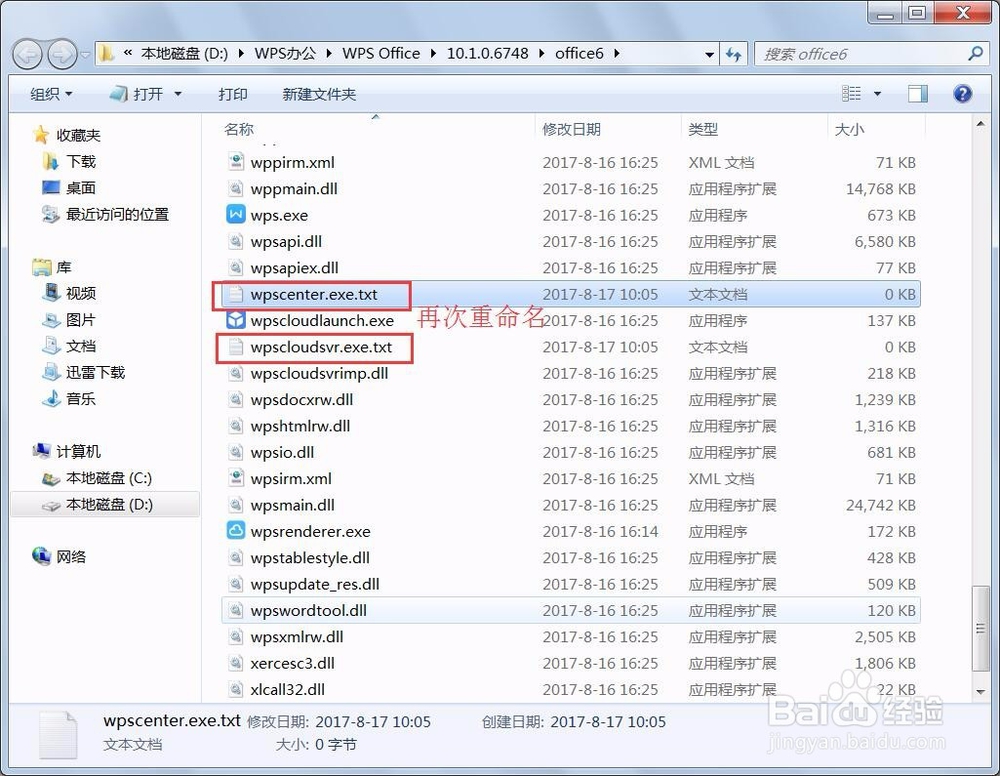Select file xercesc3.dll
Screen dimensions: 1000x776
(571, 663)
